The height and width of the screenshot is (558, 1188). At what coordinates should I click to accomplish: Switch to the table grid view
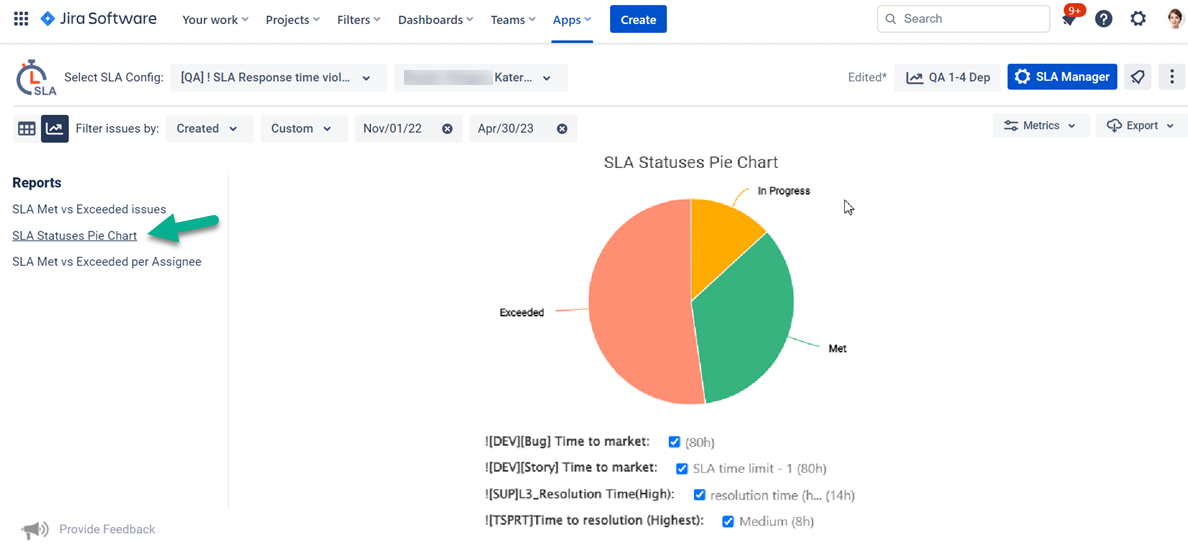point(27,129)
